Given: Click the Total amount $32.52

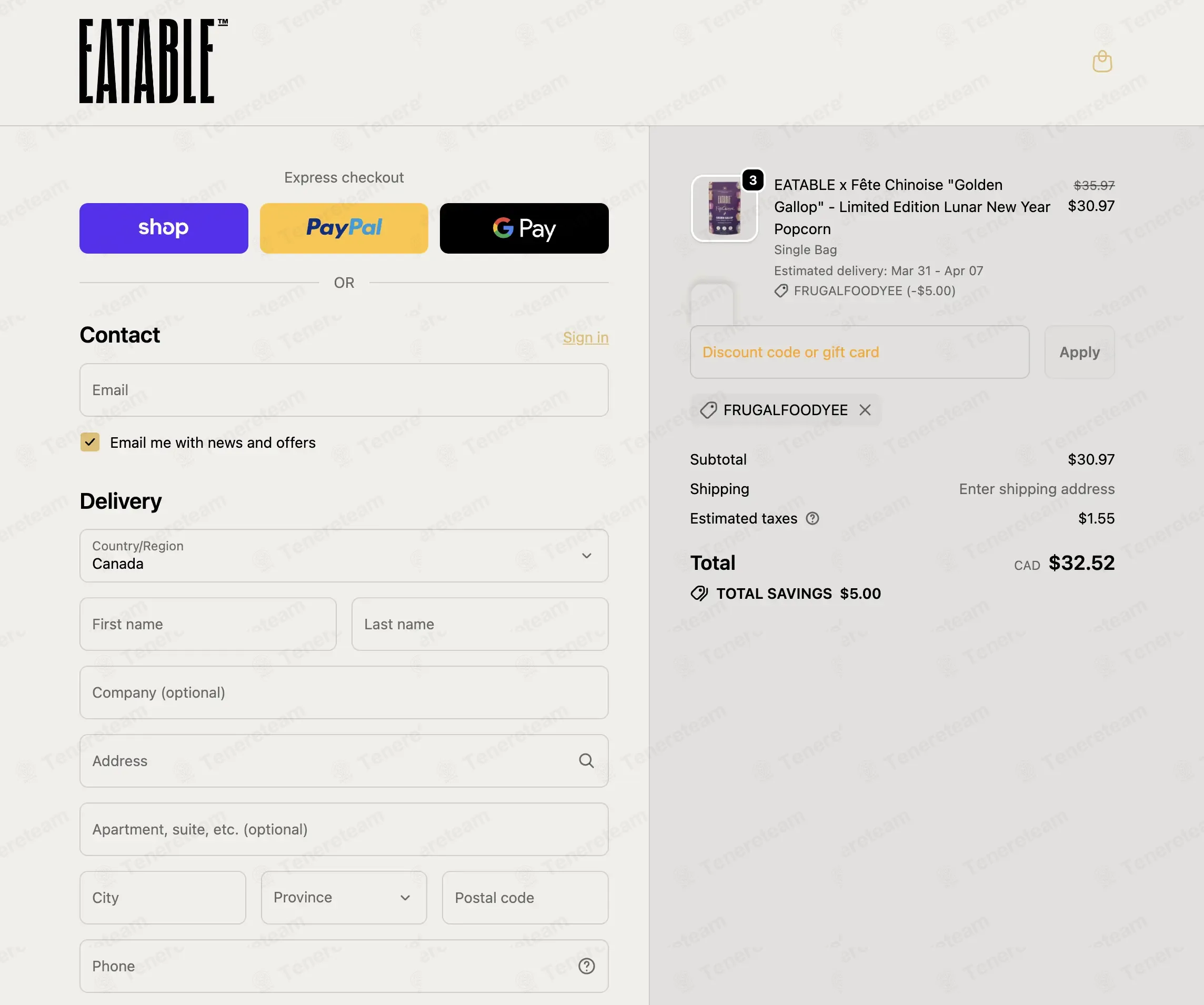Looking at the screenshot, I should point(1081,562).
